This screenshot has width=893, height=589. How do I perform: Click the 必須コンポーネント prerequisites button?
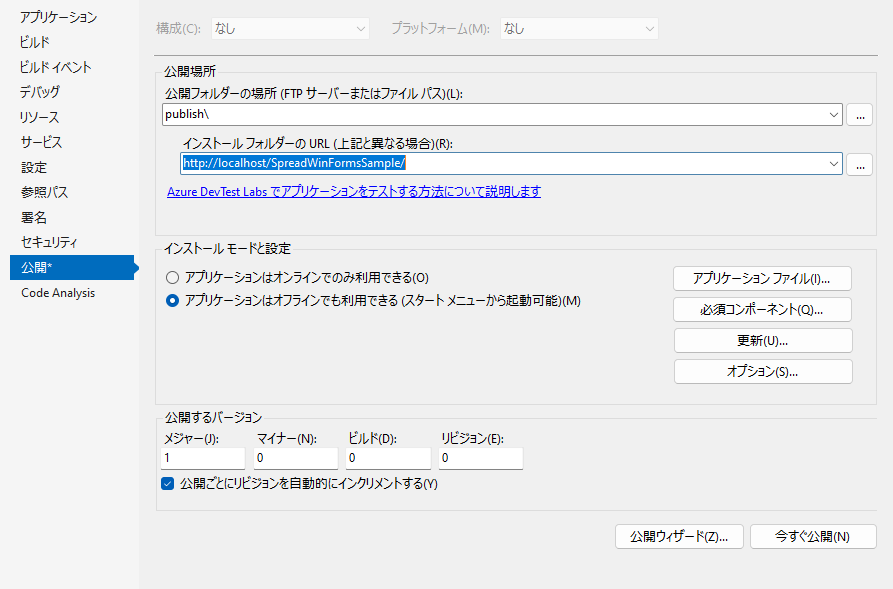pyautogui.click(x=763, y=309)
